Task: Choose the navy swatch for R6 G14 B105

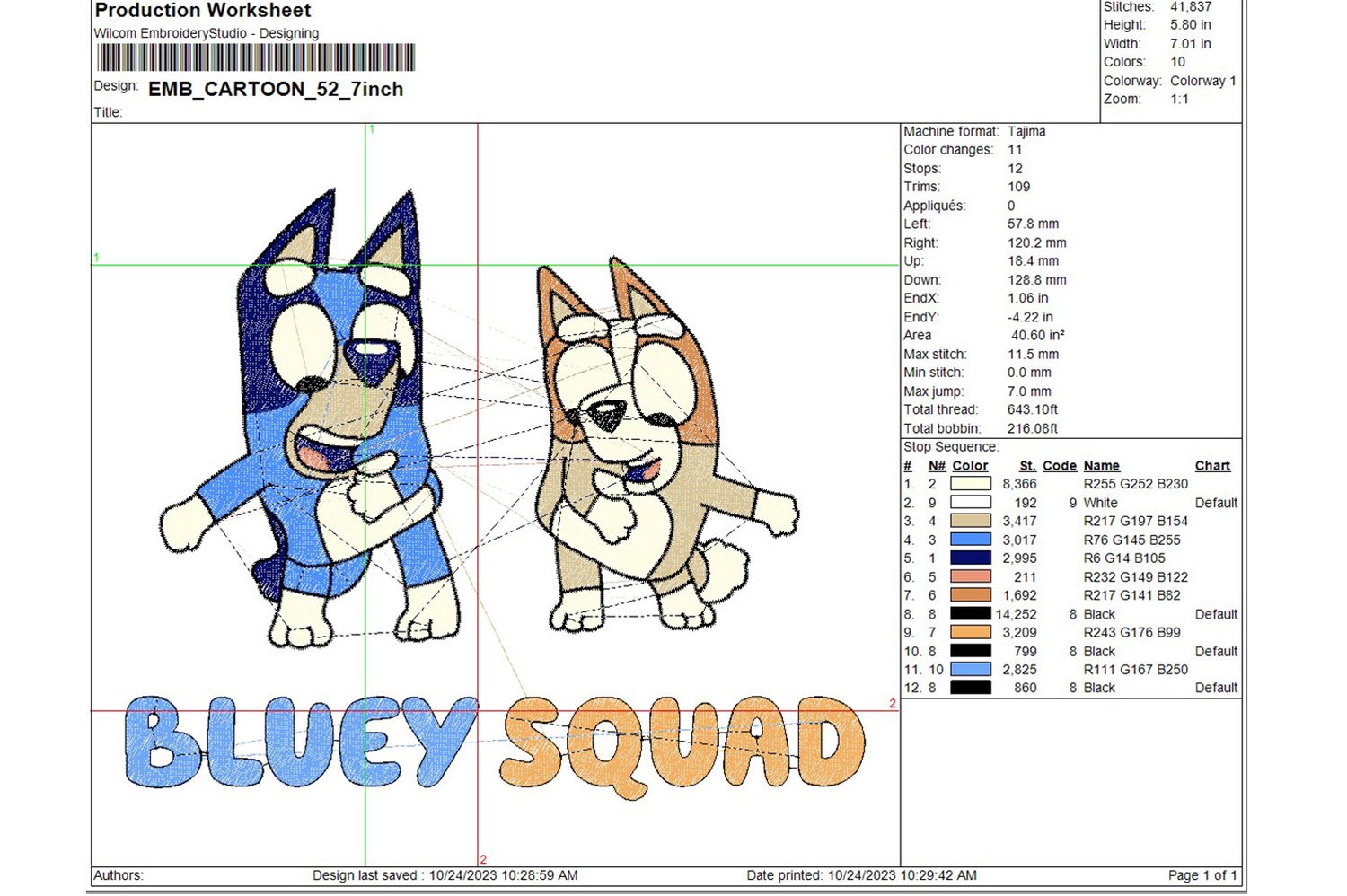Action: (x=970, y=558)
